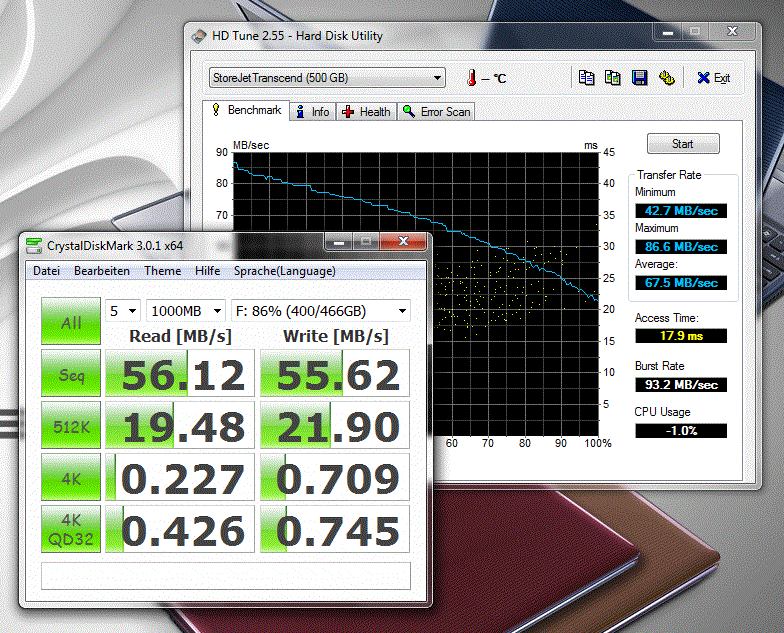The image size is (784, 633).
Task: Minimize the HD Tune window
Action: (x=668, y=32)
